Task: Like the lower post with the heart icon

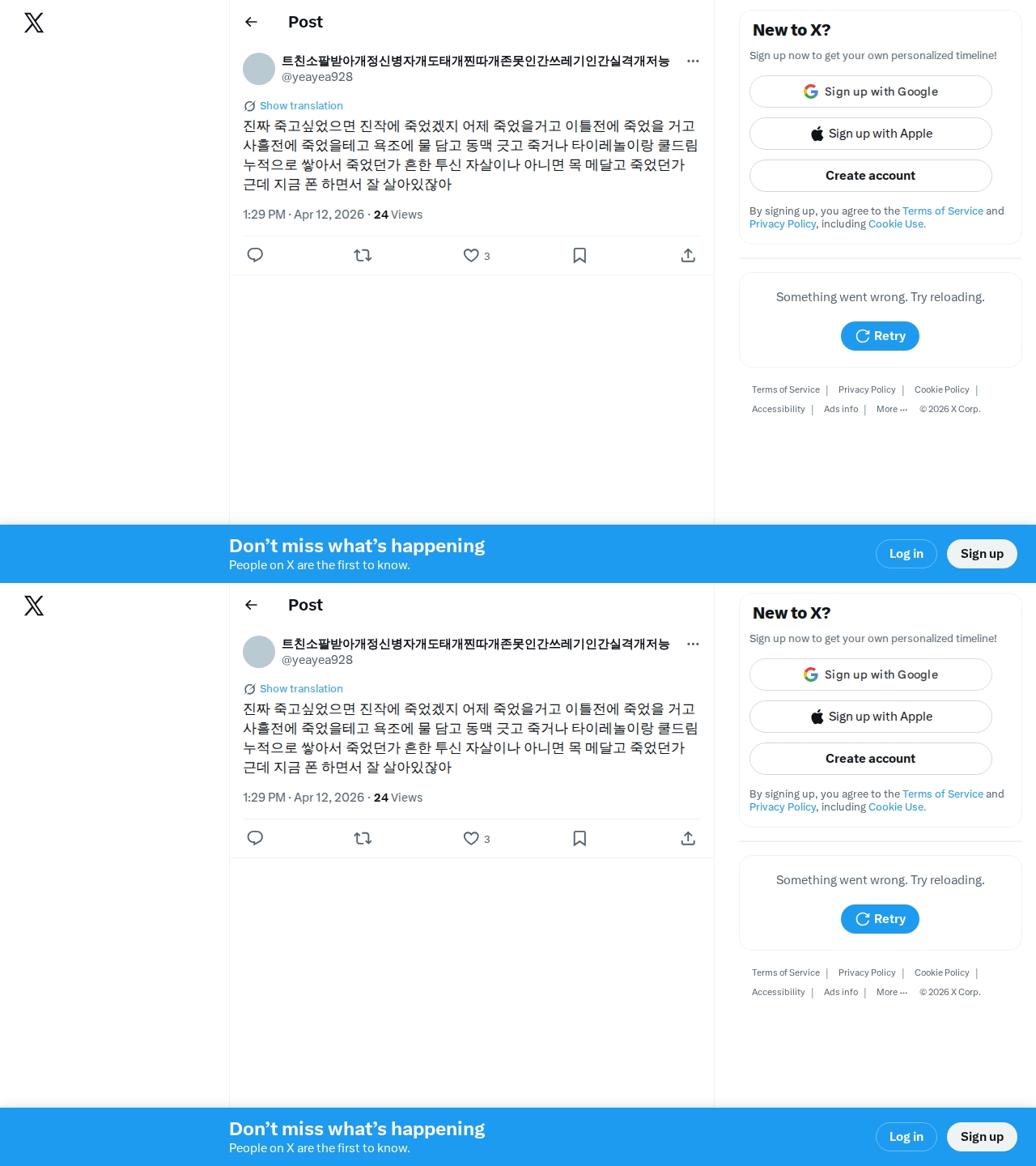Action: pos(471,838)
